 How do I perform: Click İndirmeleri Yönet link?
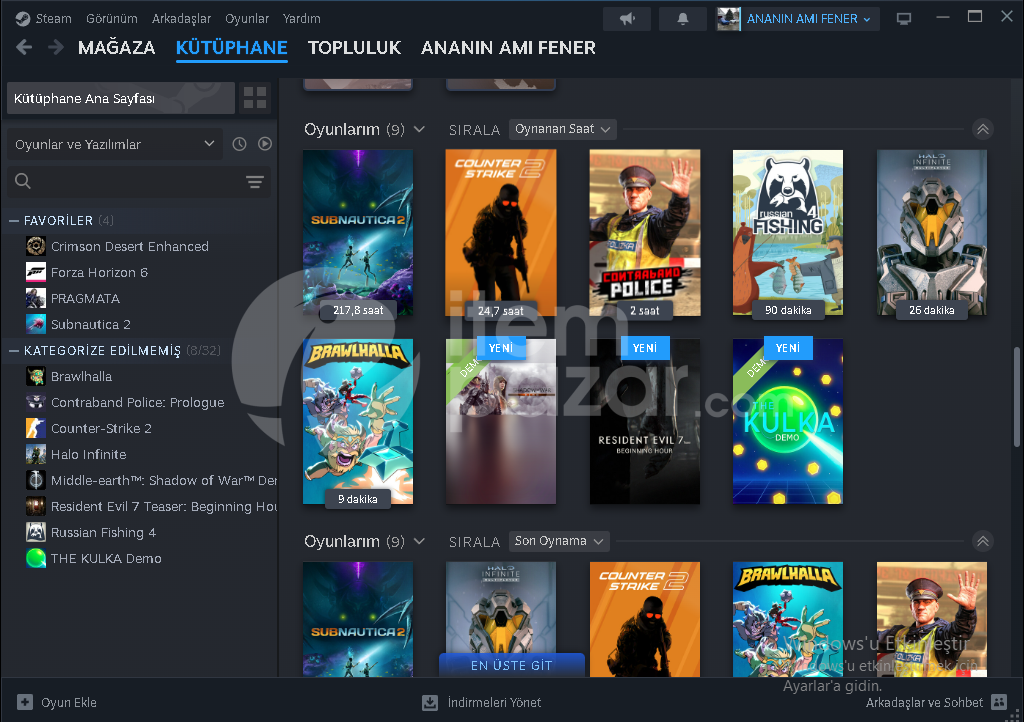click(x=494, y=702)
